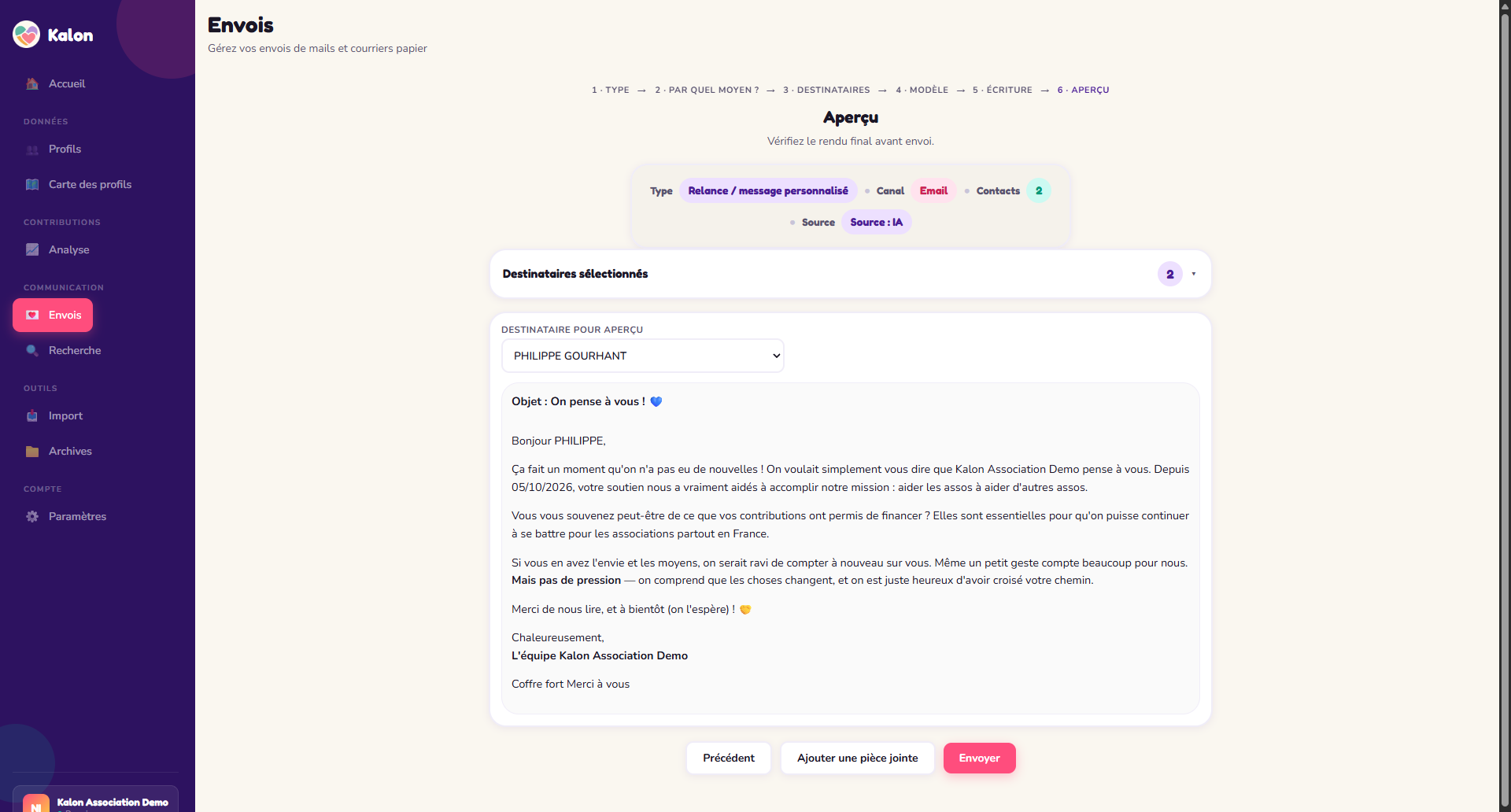The image size is (1511, 812).
Task: Click the Recherche magnifier icon
Action: click(32, 350)
